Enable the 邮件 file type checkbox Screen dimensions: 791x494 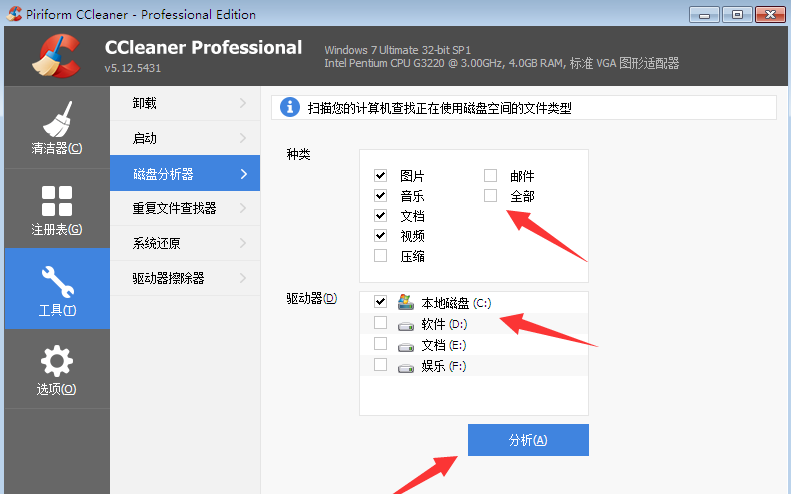click(490, 175)
